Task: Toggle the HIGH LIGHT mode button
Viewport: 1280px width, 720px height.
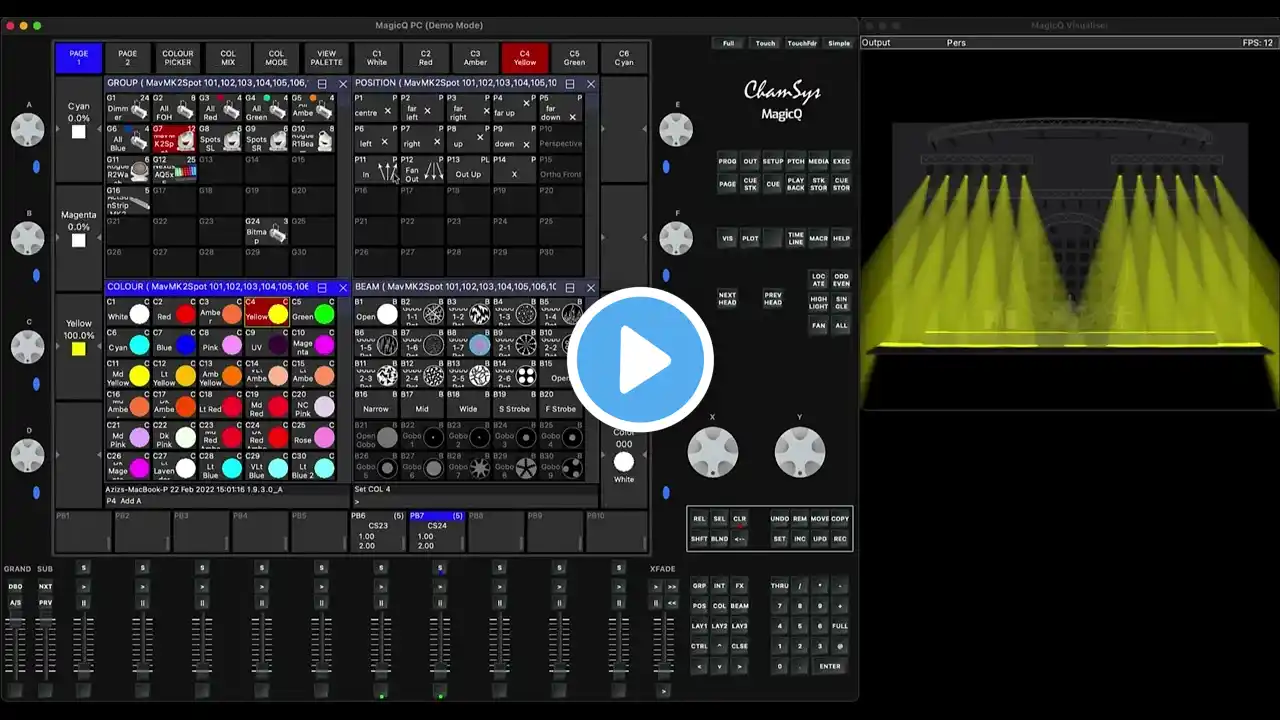Action: 819,302
